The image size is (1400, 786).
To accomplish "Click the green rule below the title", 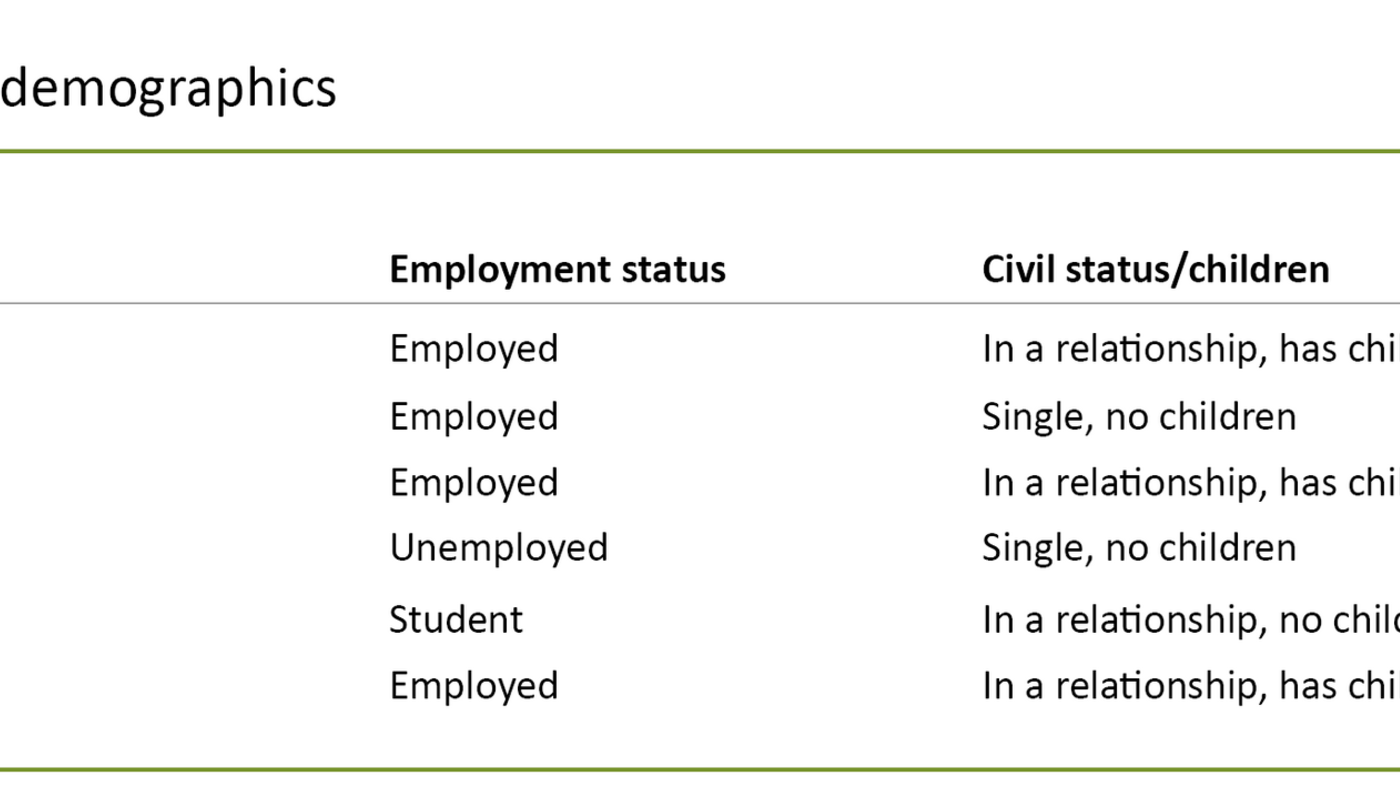I will coord(700,151).
